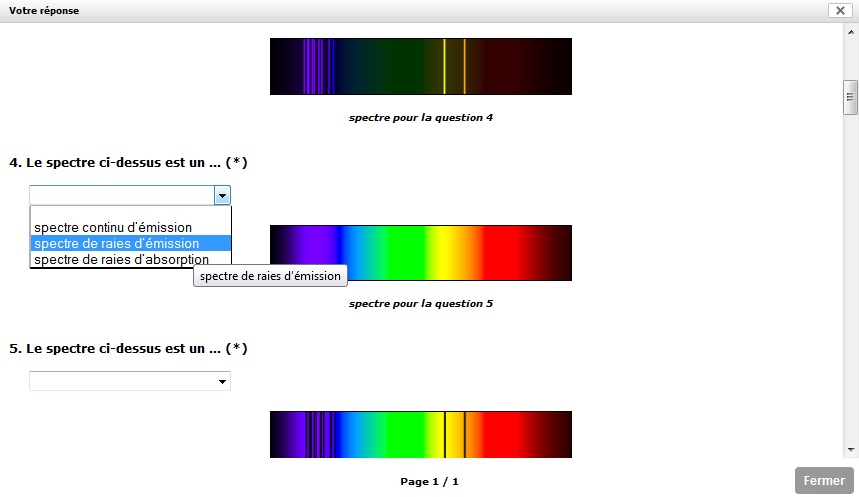
Task: Click the Fermer button
Action: pyautogui.click(x=824, y=480)
